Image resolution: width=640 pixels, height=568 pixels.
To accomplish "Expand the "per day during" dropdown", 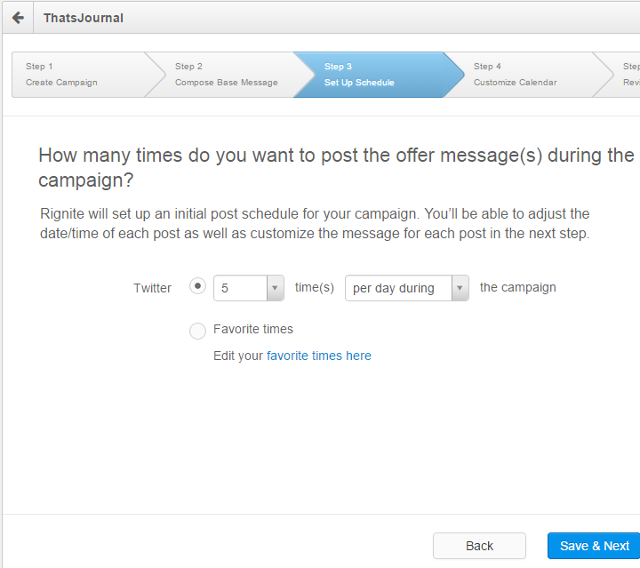I will click(406, 288).
